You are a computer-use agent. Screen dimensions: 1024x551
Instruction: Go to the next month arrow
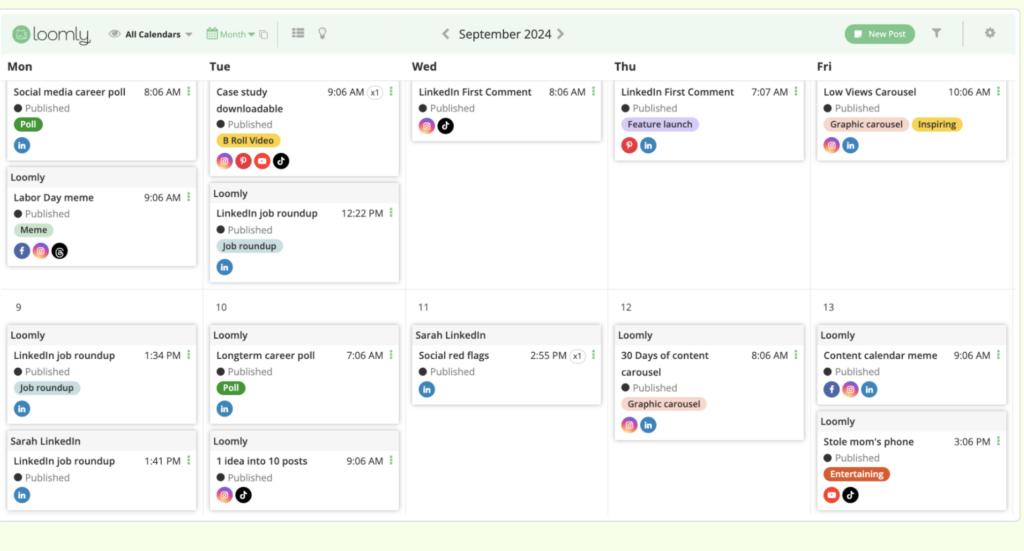tap(561, 34)
